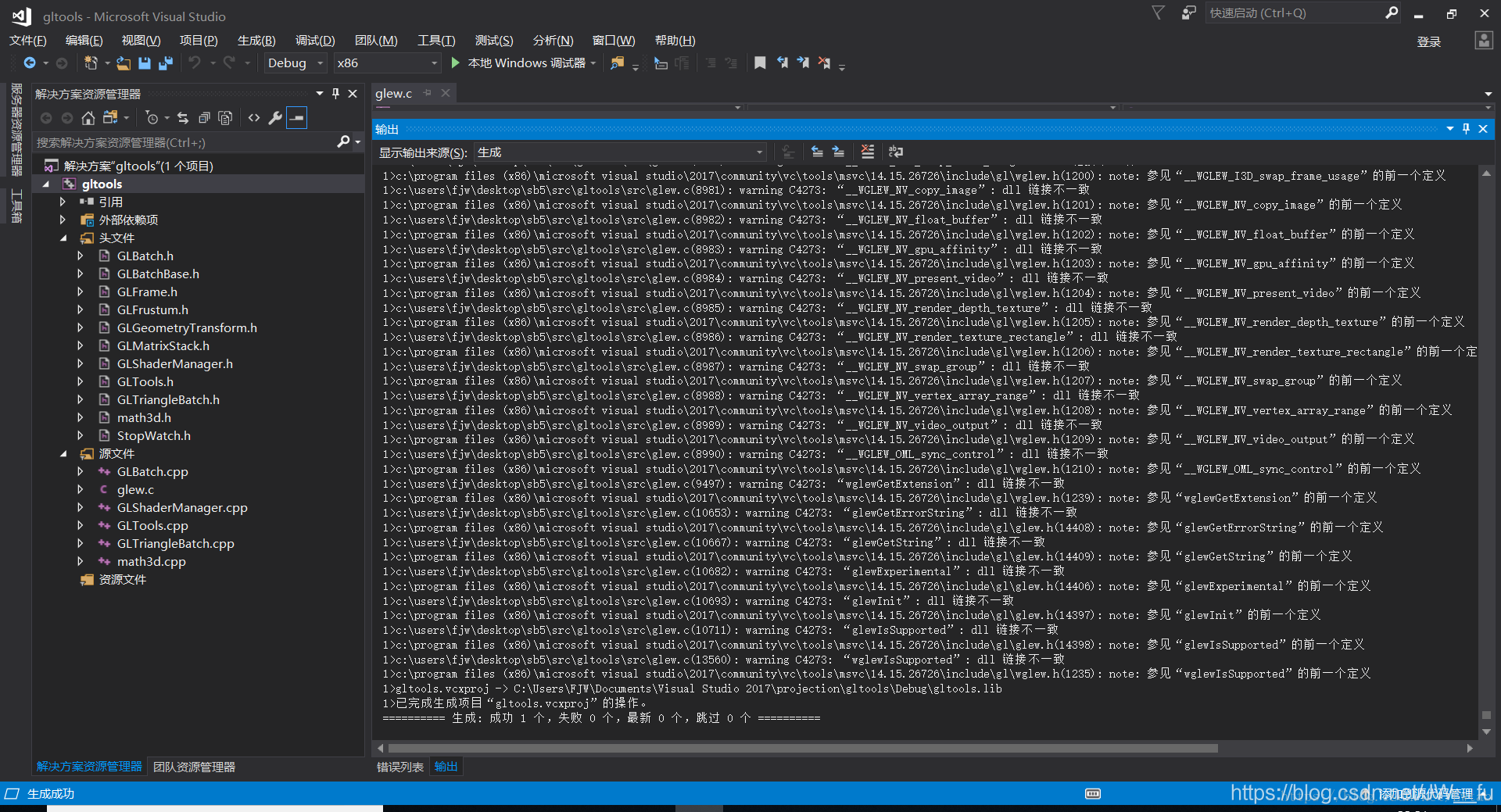The height and width of the screenshot is (812, 1501).
Task: Open the 生成(B) menu
Action: (x=256, y=41)
